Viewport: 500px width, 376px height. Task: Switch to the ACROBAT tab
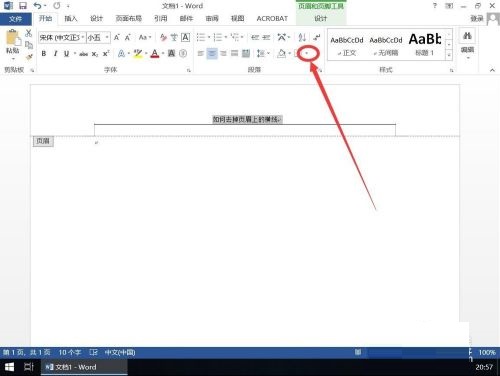(272, 19)
